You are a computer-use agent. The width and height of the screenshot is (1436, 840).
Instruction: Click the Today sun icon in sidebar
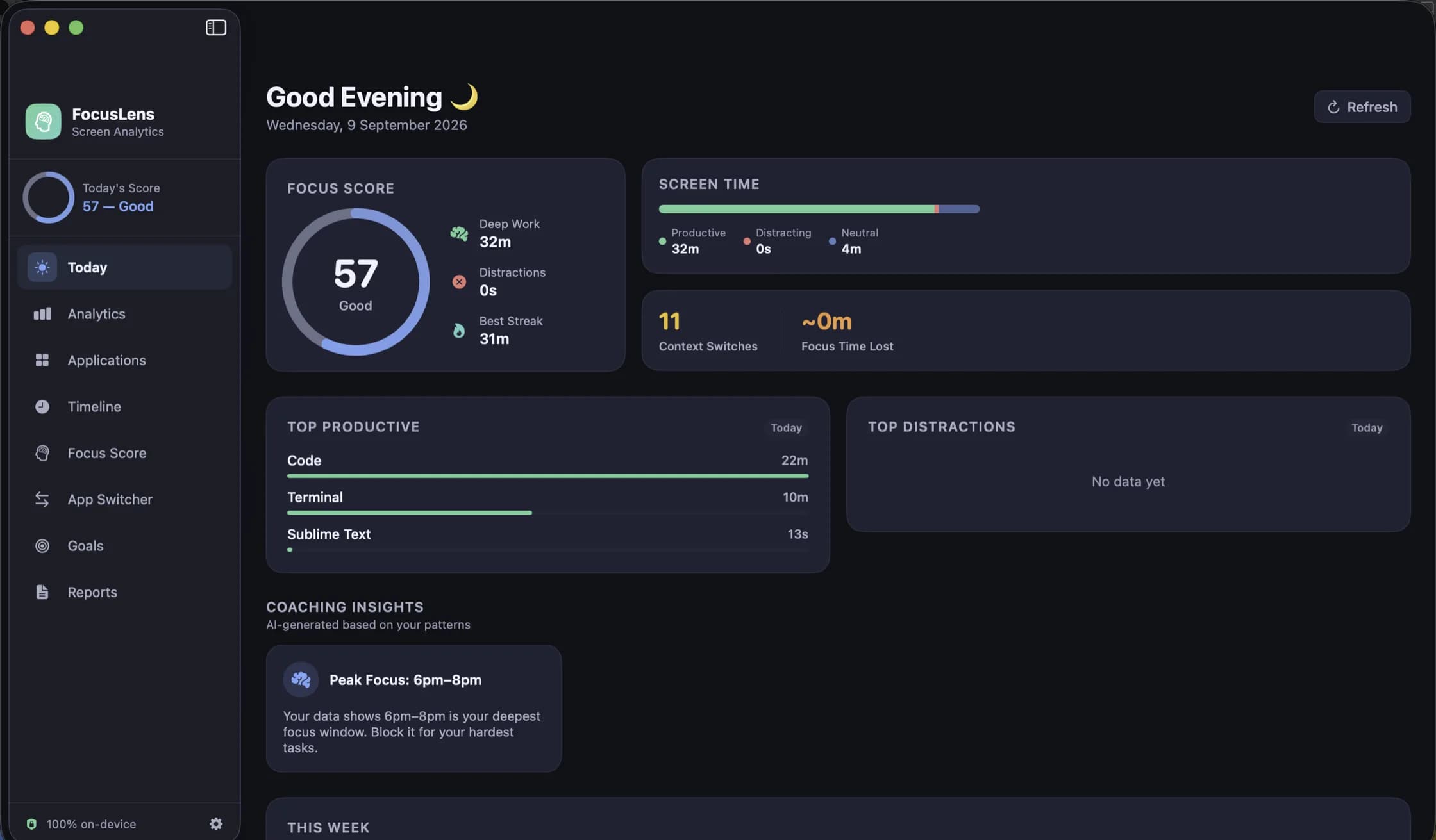point(42,267)
